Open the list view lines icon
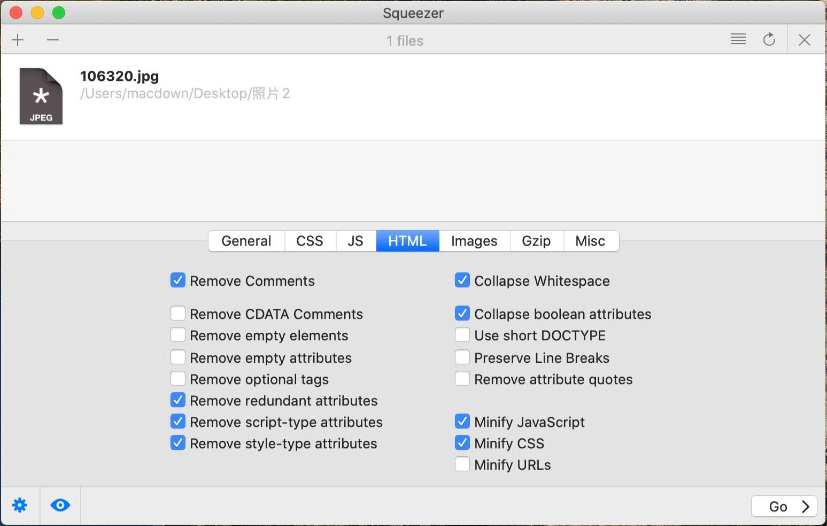This screenshot has width=827, height=526. (738, 39)
